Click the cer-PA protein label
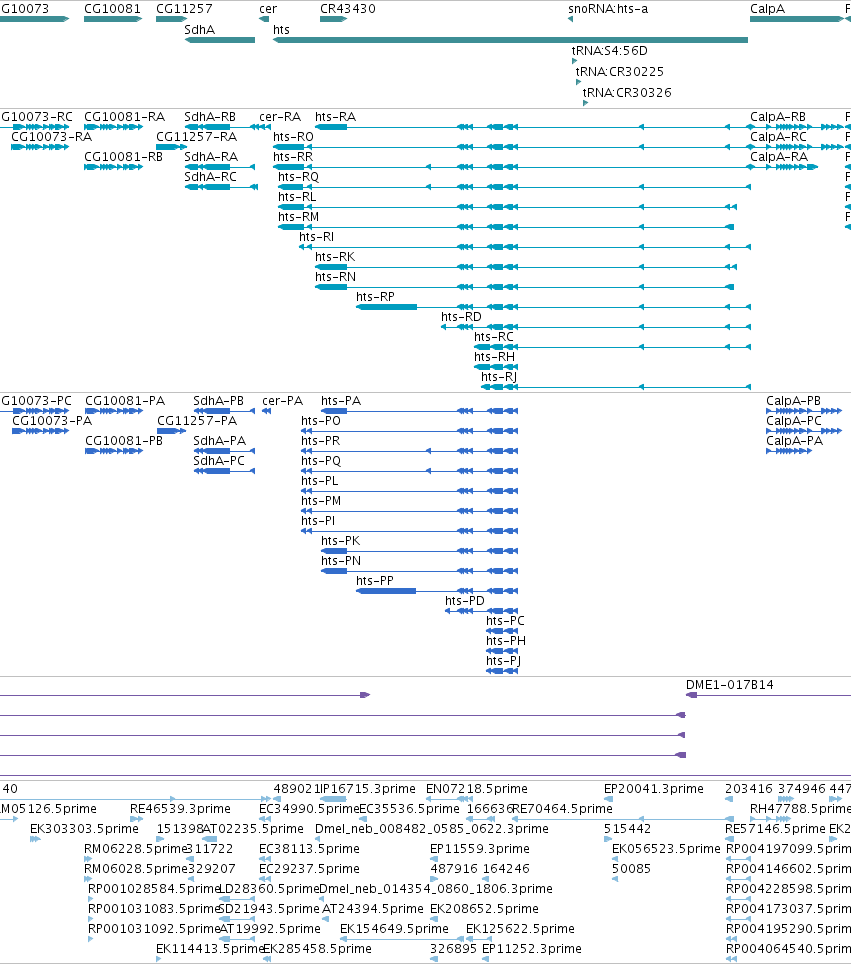Image resolution: width=851 pixels, height=964 pixels. pyautogui.click(x=282, y=401)
